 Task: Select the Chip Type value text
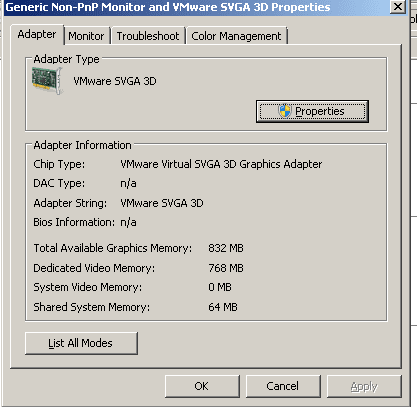click(x=221, y=164)
